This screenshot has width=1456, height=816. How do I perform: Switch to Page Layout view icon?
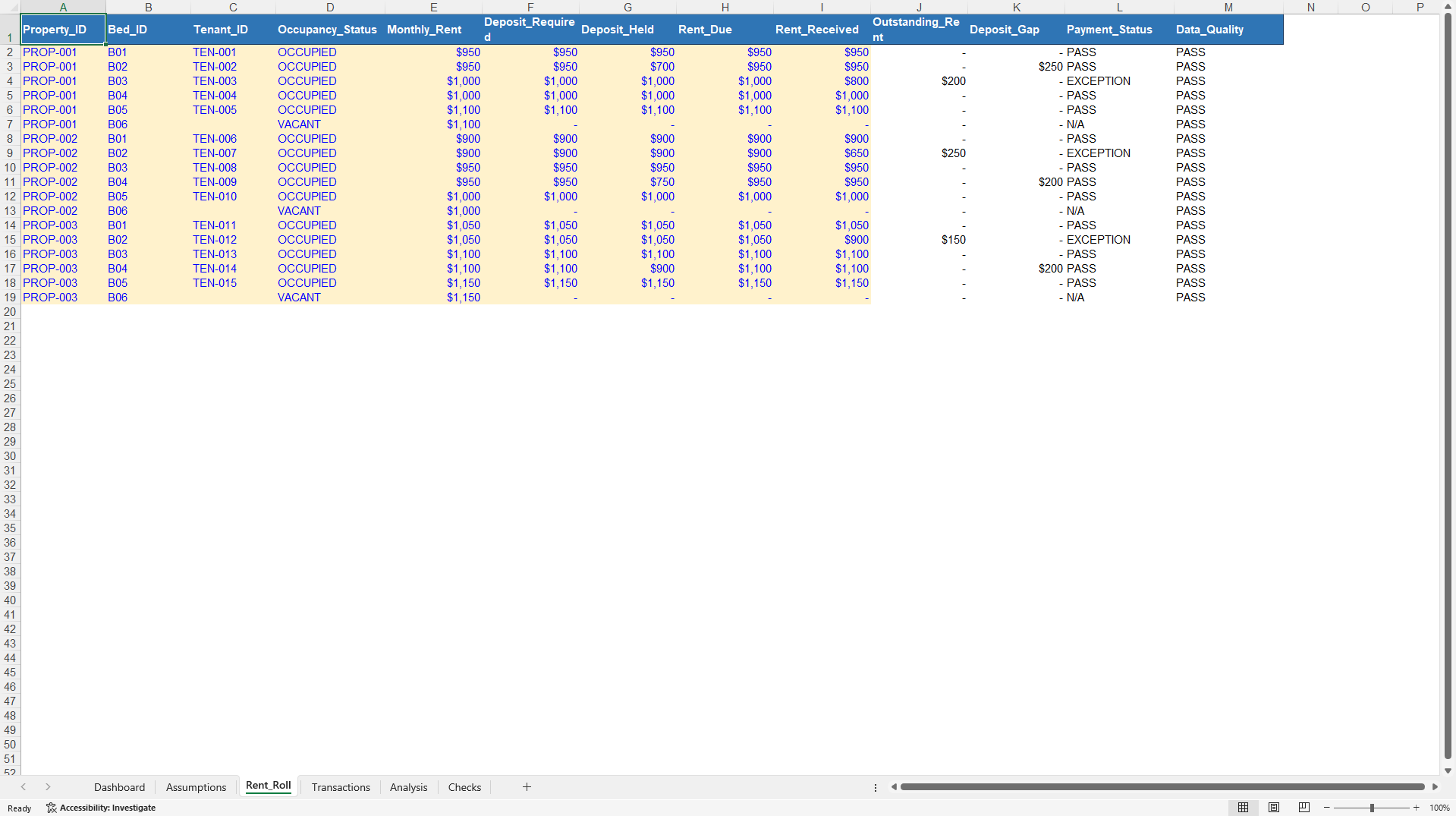click(1274, 808)
